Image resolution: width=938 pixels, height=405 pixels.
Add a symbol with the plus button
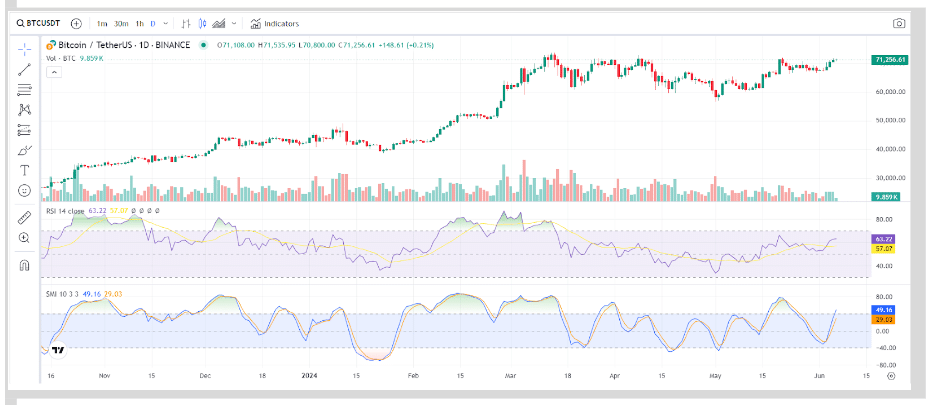[77, 23]
